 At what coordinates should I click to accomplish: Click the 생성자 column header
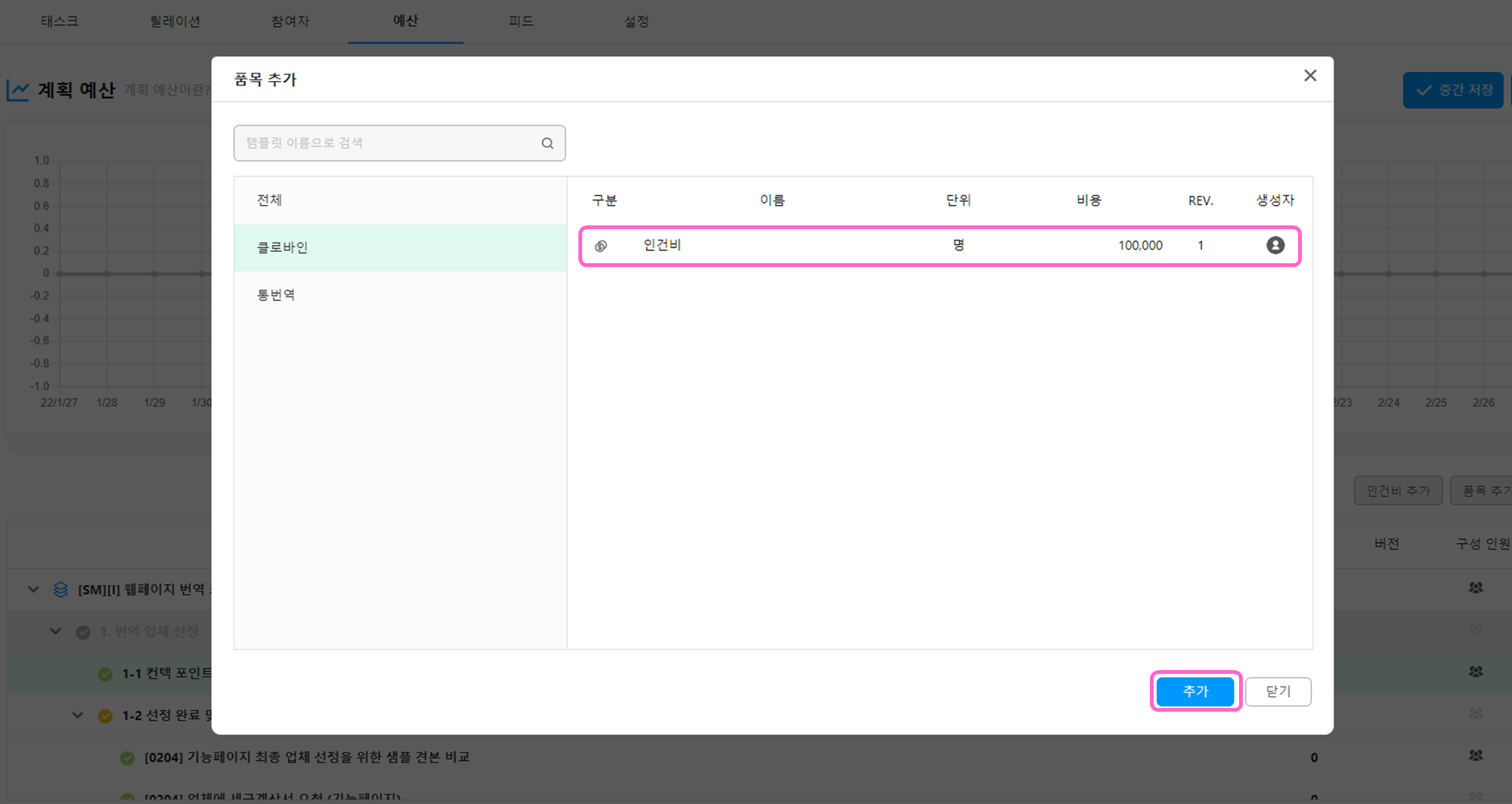click(1275, 200)
